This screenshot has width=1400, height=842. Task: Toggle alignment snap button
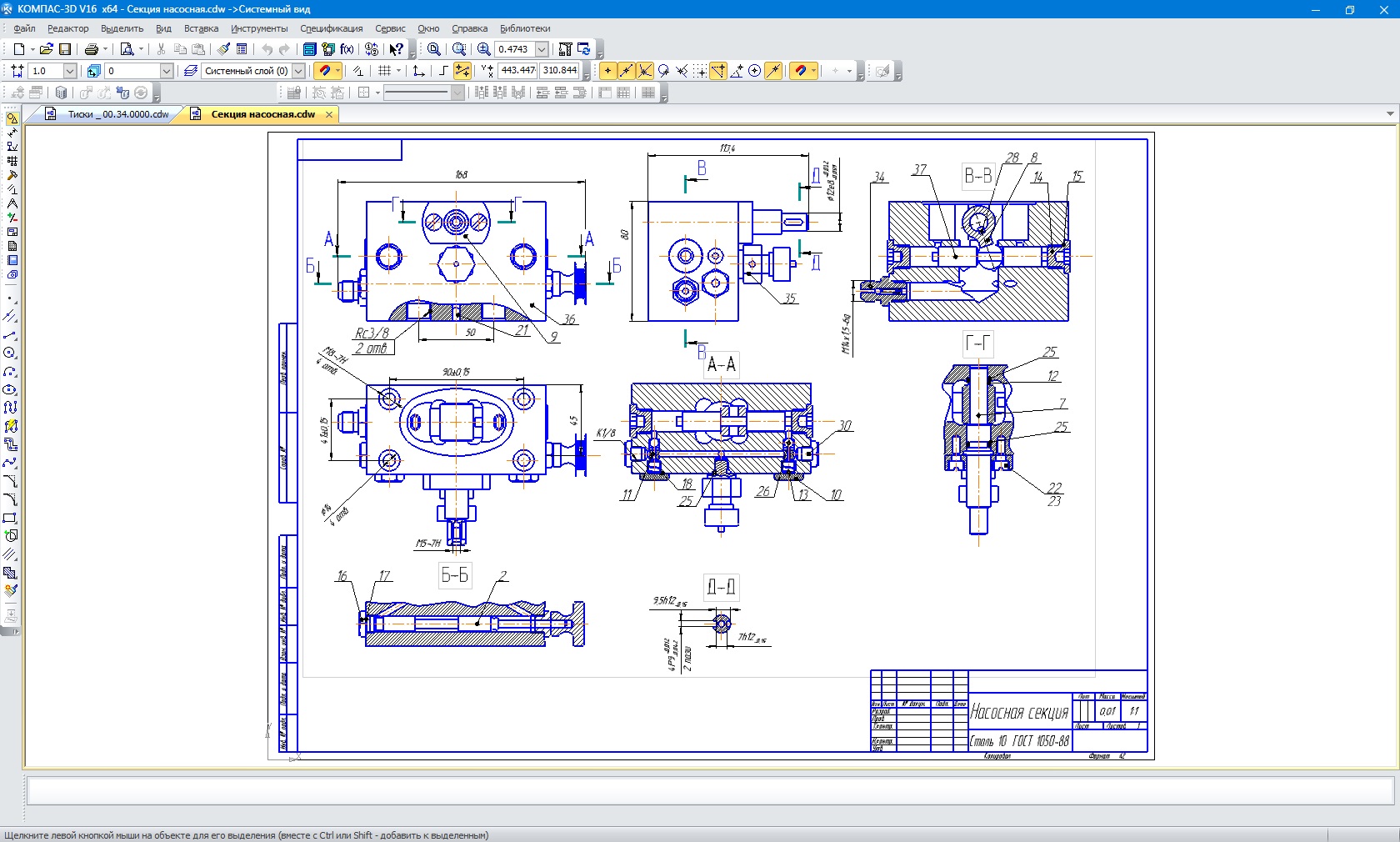(718, 71)
